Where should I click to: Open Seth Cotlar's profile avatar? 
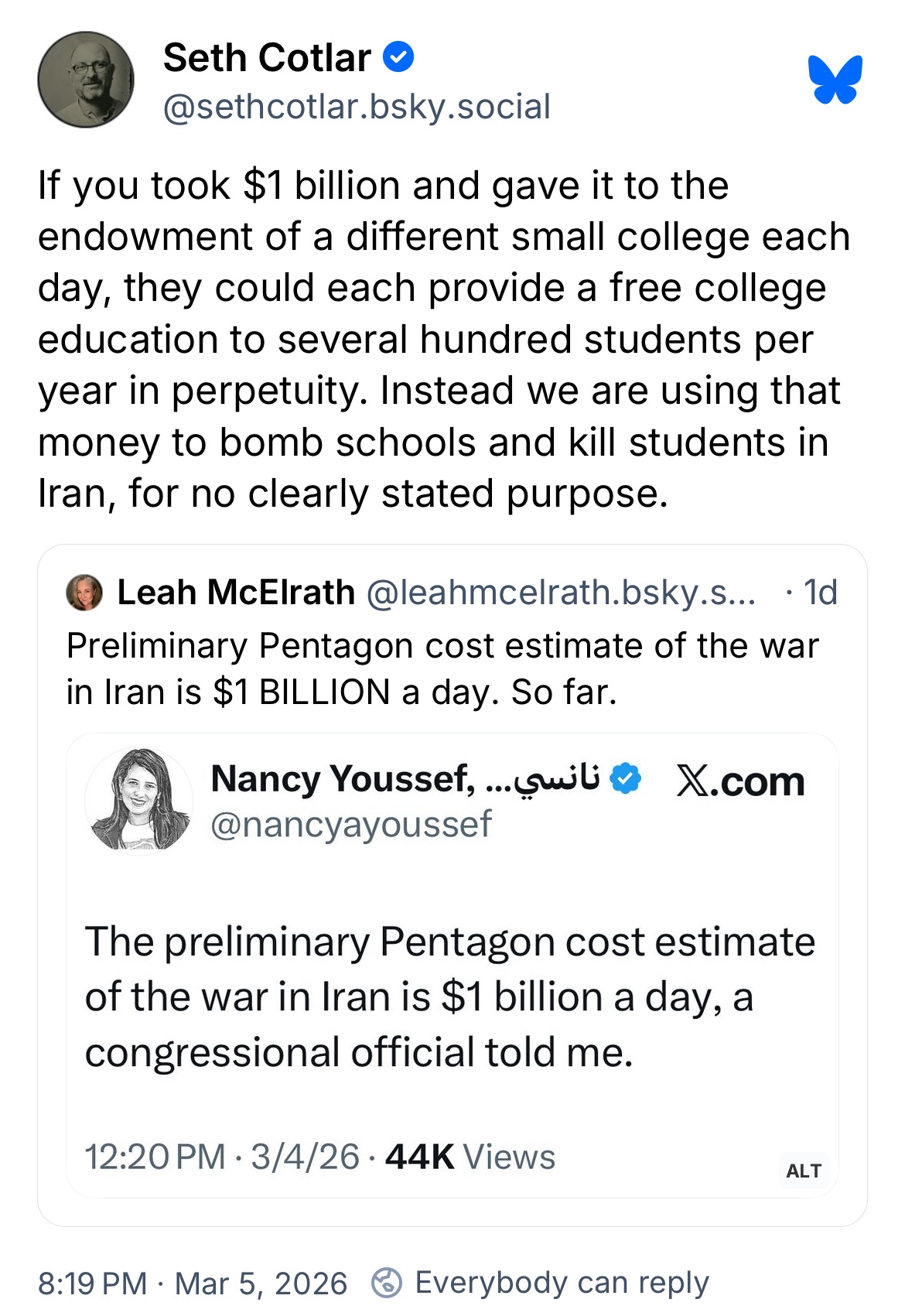(x=86, y=80)
